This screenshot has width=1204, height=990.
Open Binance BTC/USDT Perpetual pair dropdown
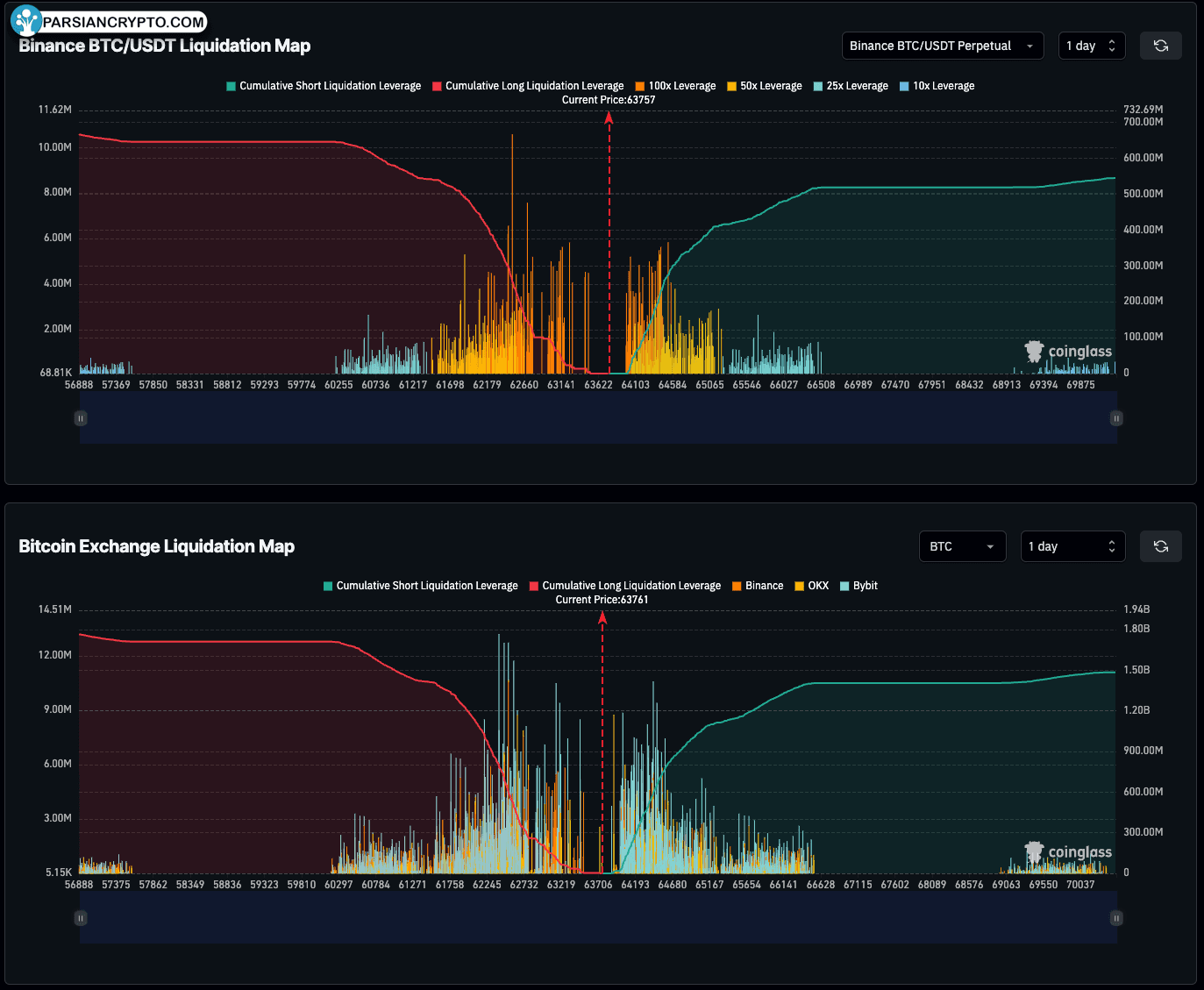(x=942, y=46)
